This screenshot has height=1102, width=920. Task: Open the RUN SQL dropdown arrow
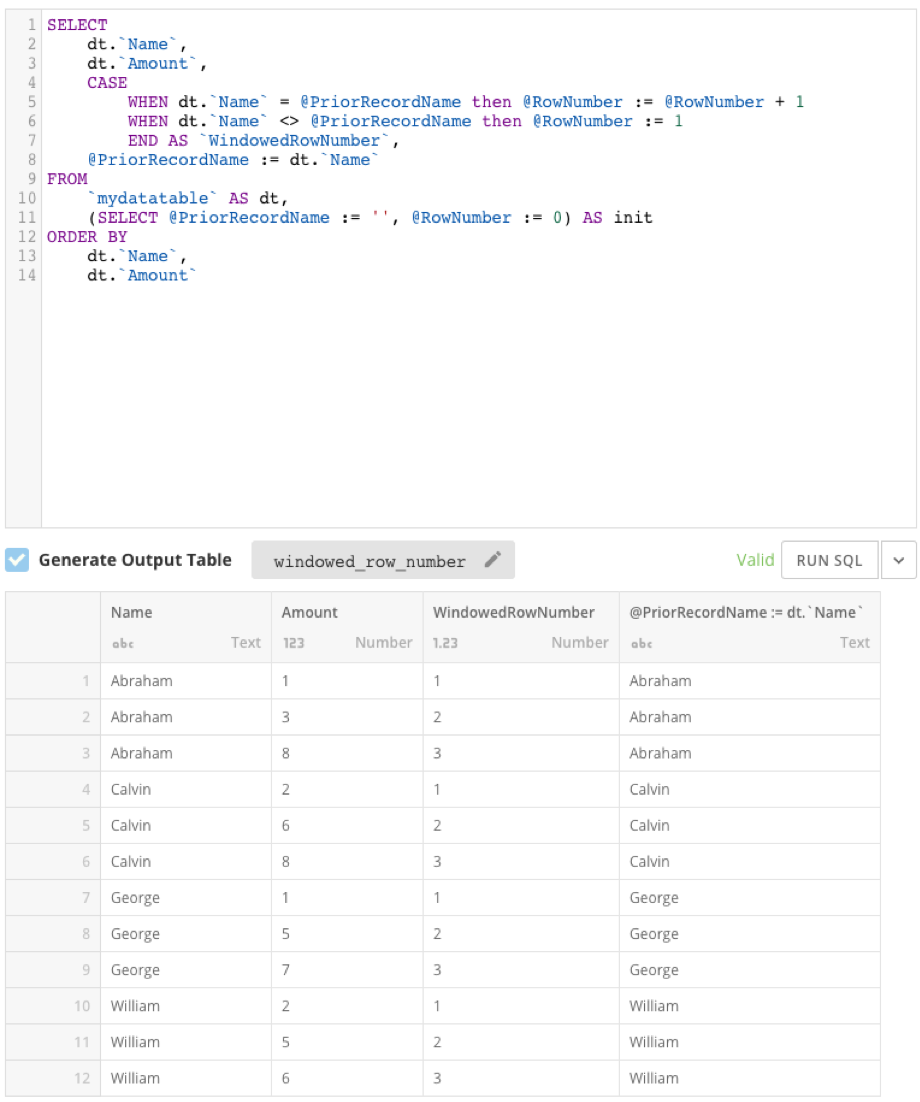point(899,560)
